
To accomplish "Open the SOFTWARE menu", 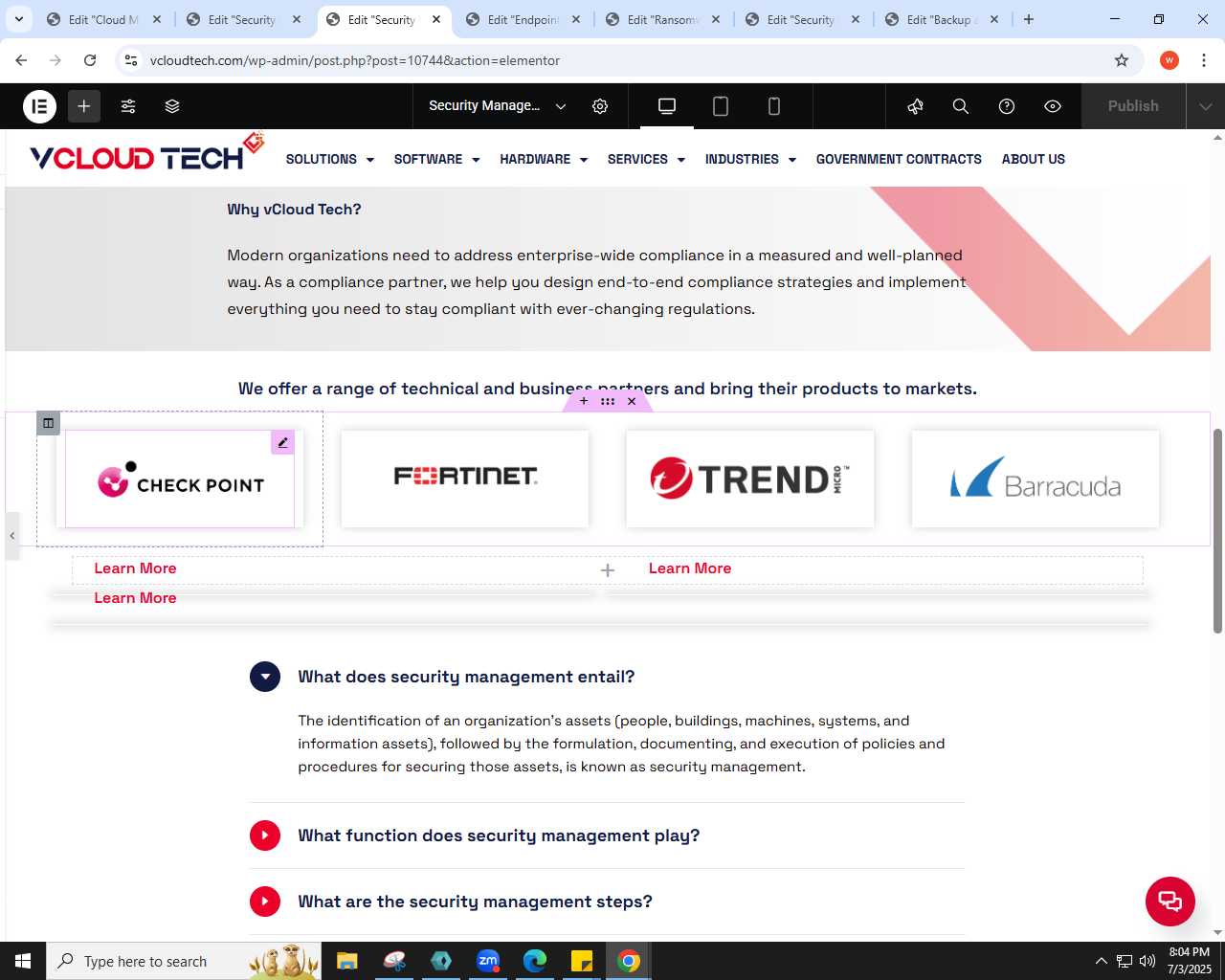I will pos(436,159).
